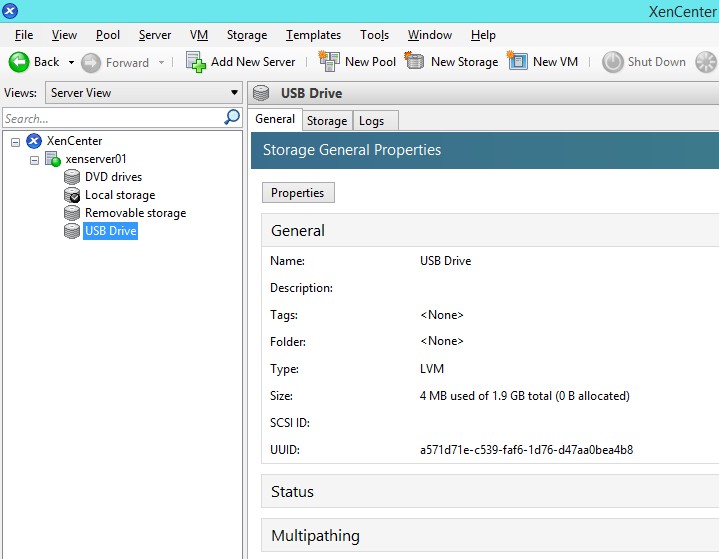Expand the Status section
The image size is (719, 559).
pyautogui.click(x=490, y=491)
